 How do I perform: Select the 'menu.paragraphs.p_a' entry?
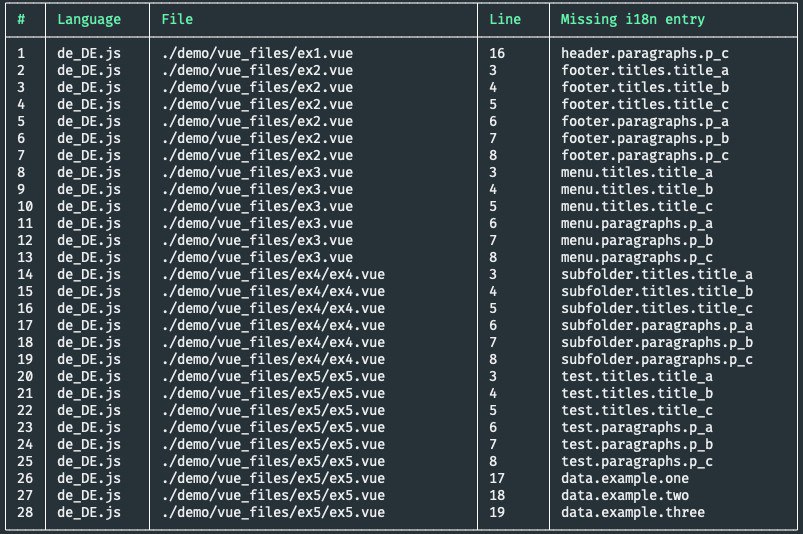[637, 223]
